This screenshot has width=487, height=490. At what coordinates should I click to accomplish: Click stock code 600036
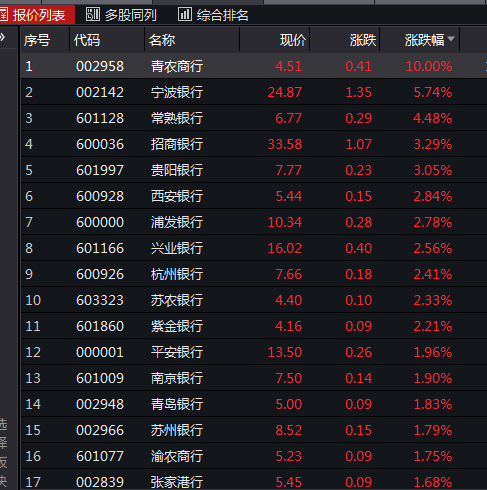[100, 144]
